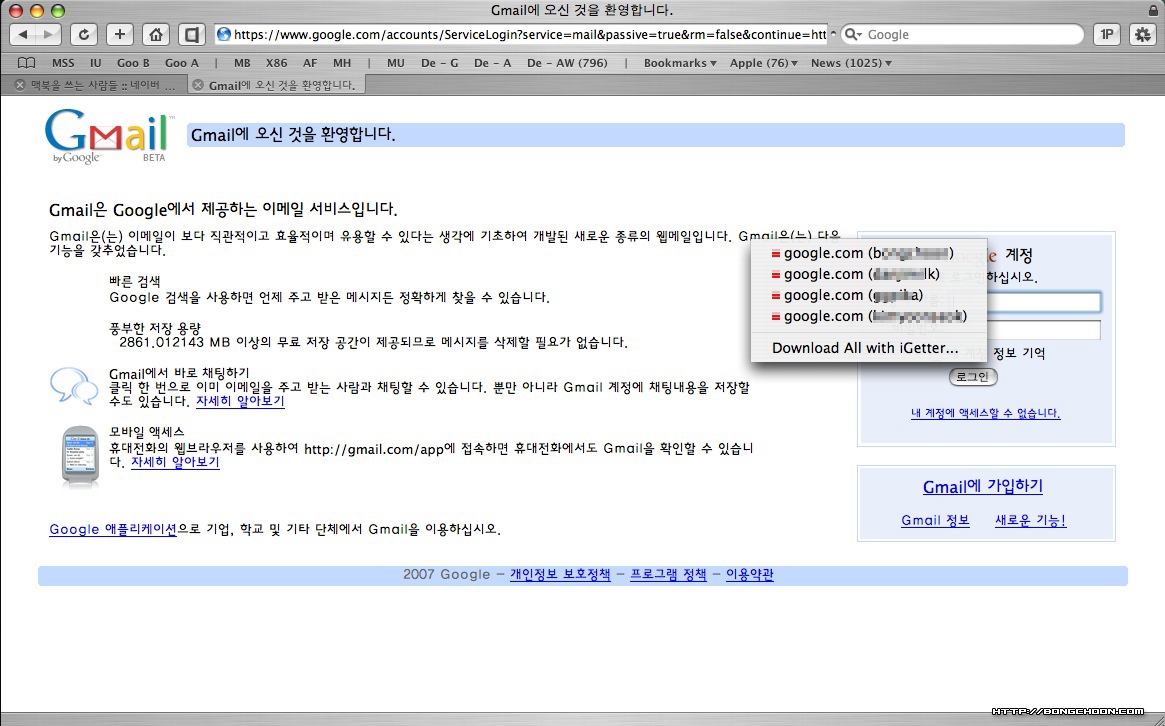
Task: Close the first tab with its X icon
Action: pyautogui.click(x=20, y=85)
